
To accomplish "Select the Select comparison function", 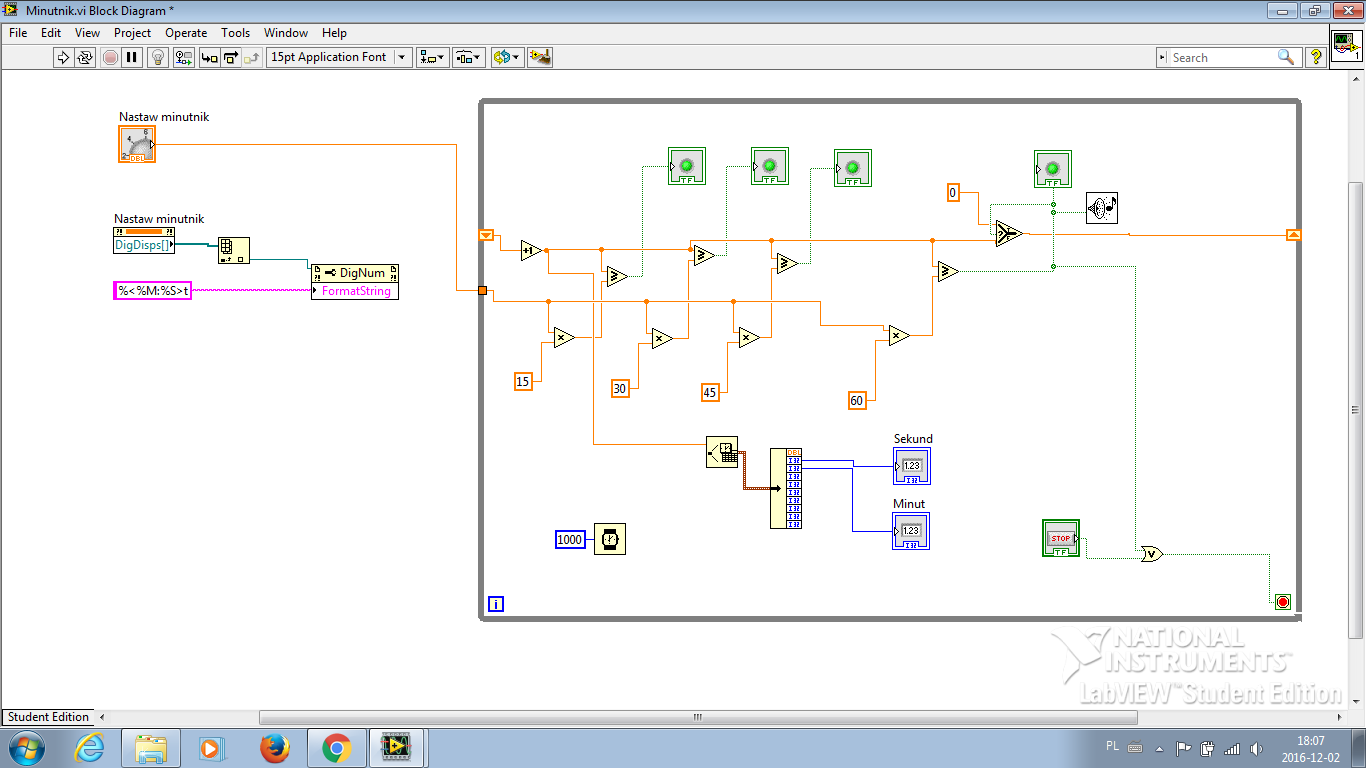I will pos(1008,233).
